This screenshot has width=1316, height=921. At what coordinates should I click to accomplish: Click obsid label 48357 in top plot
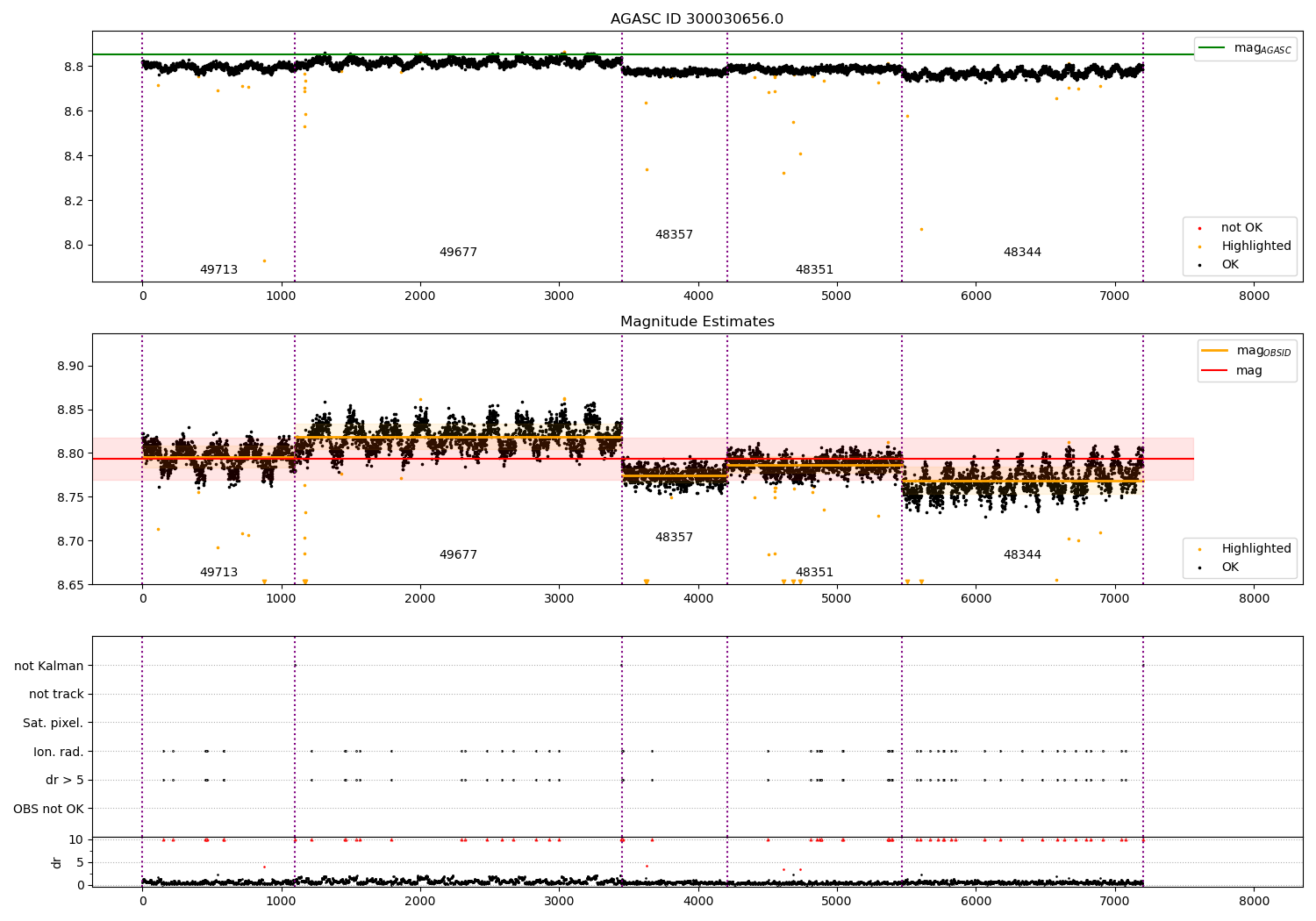(x=674, y=235)
